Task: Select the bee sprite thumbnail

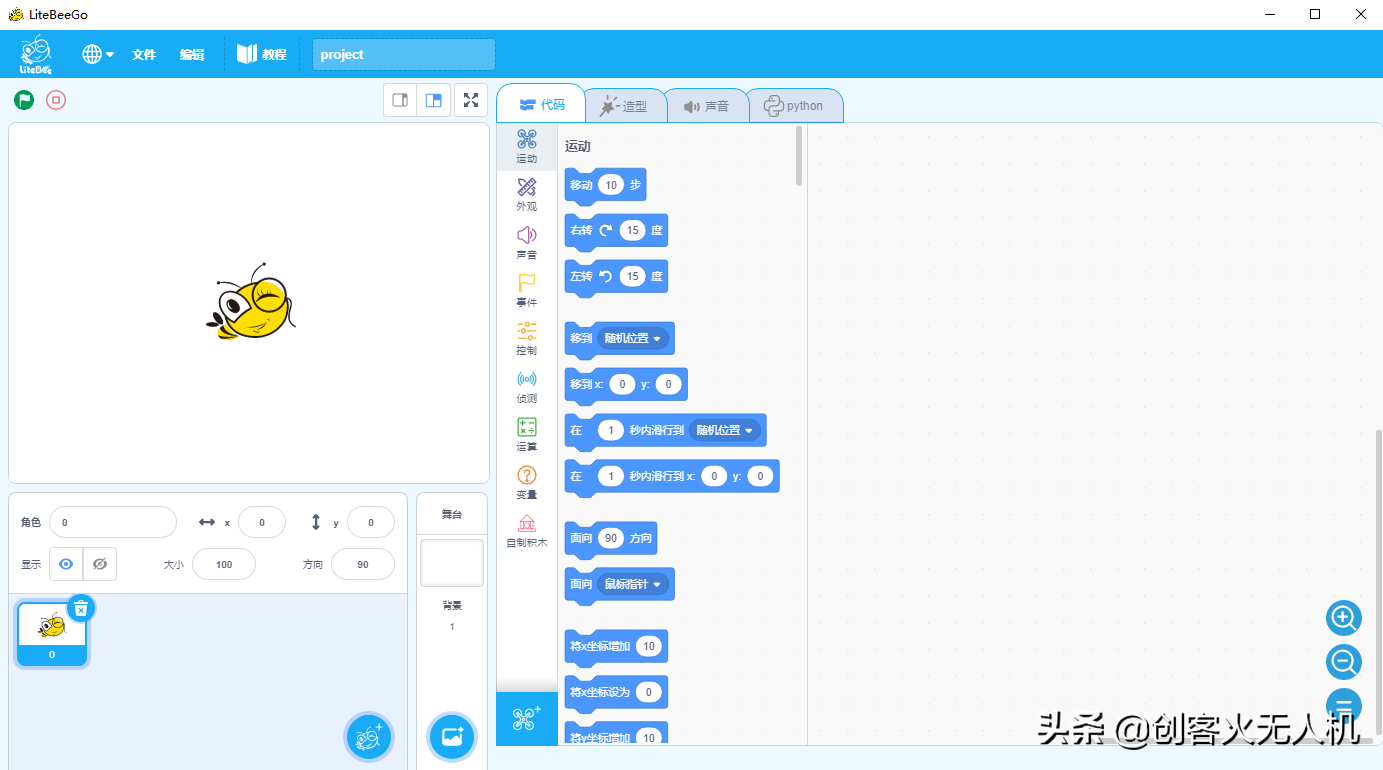Action: pos(52,634)
